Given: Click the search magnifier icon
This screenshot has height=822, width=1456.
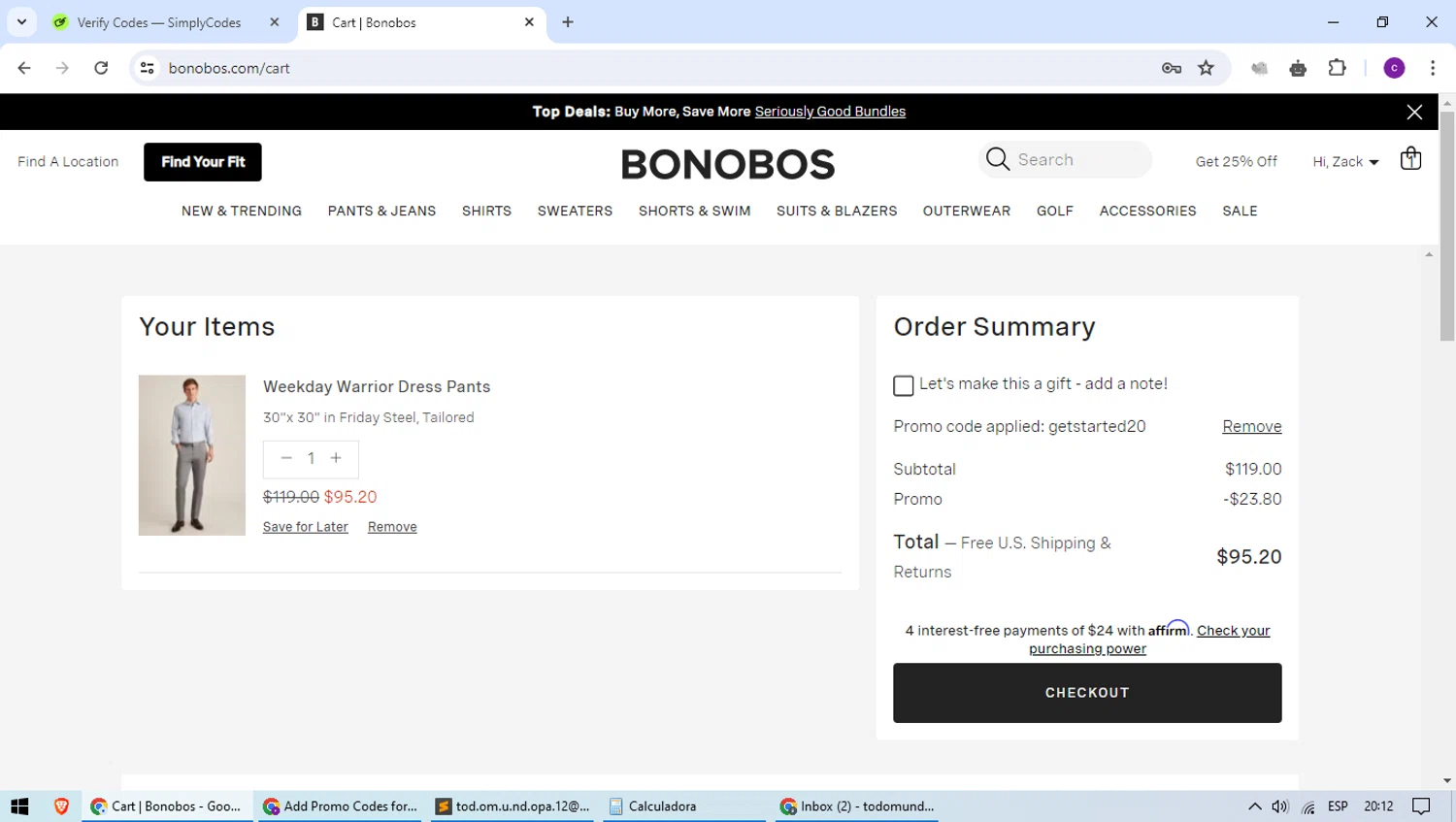Looking at the screenshot, I should (998, 159).
